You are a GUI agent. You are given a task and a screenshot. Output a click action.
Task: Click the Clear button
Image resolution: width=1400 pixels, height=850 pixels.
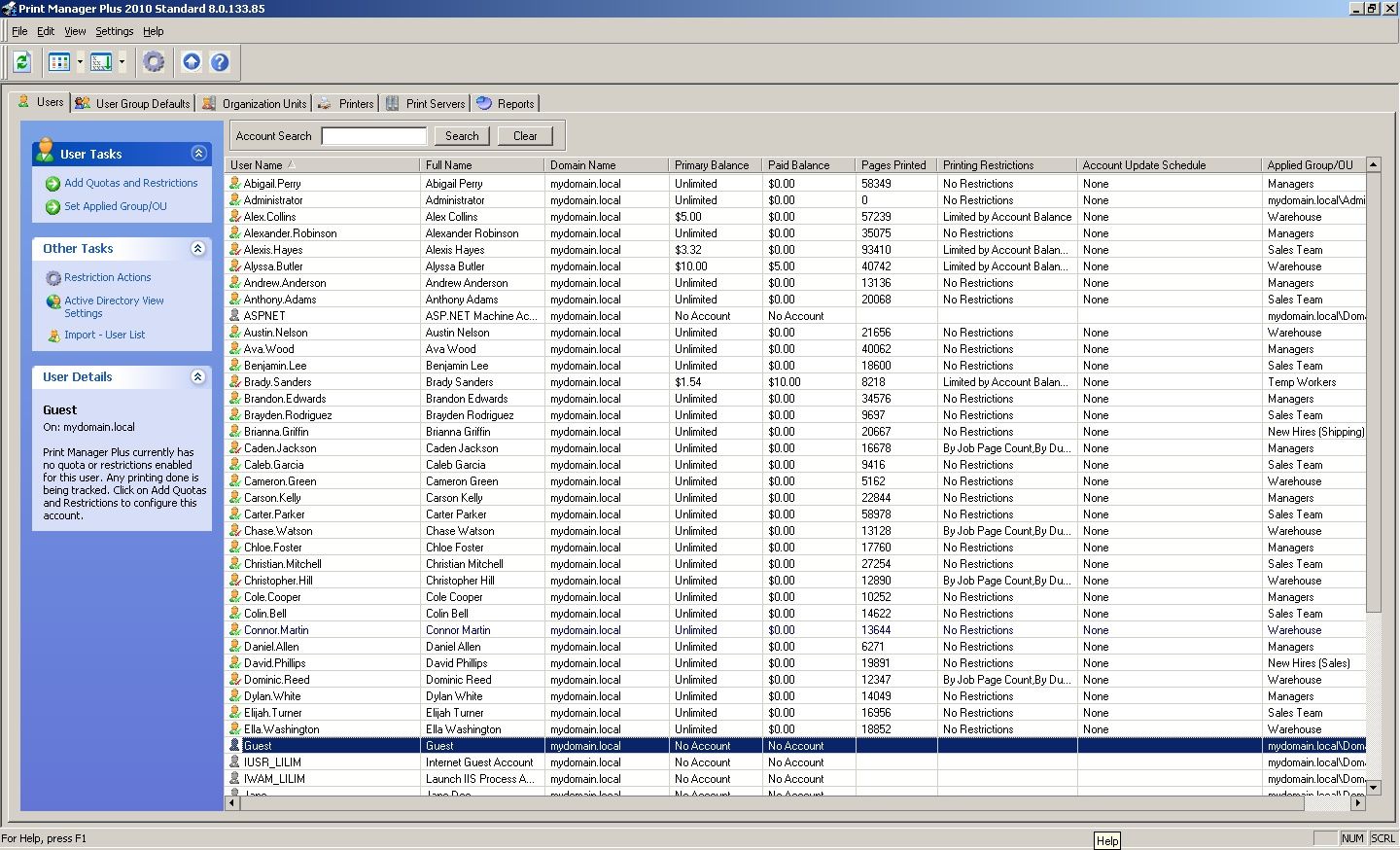click(x=525, y=136)
